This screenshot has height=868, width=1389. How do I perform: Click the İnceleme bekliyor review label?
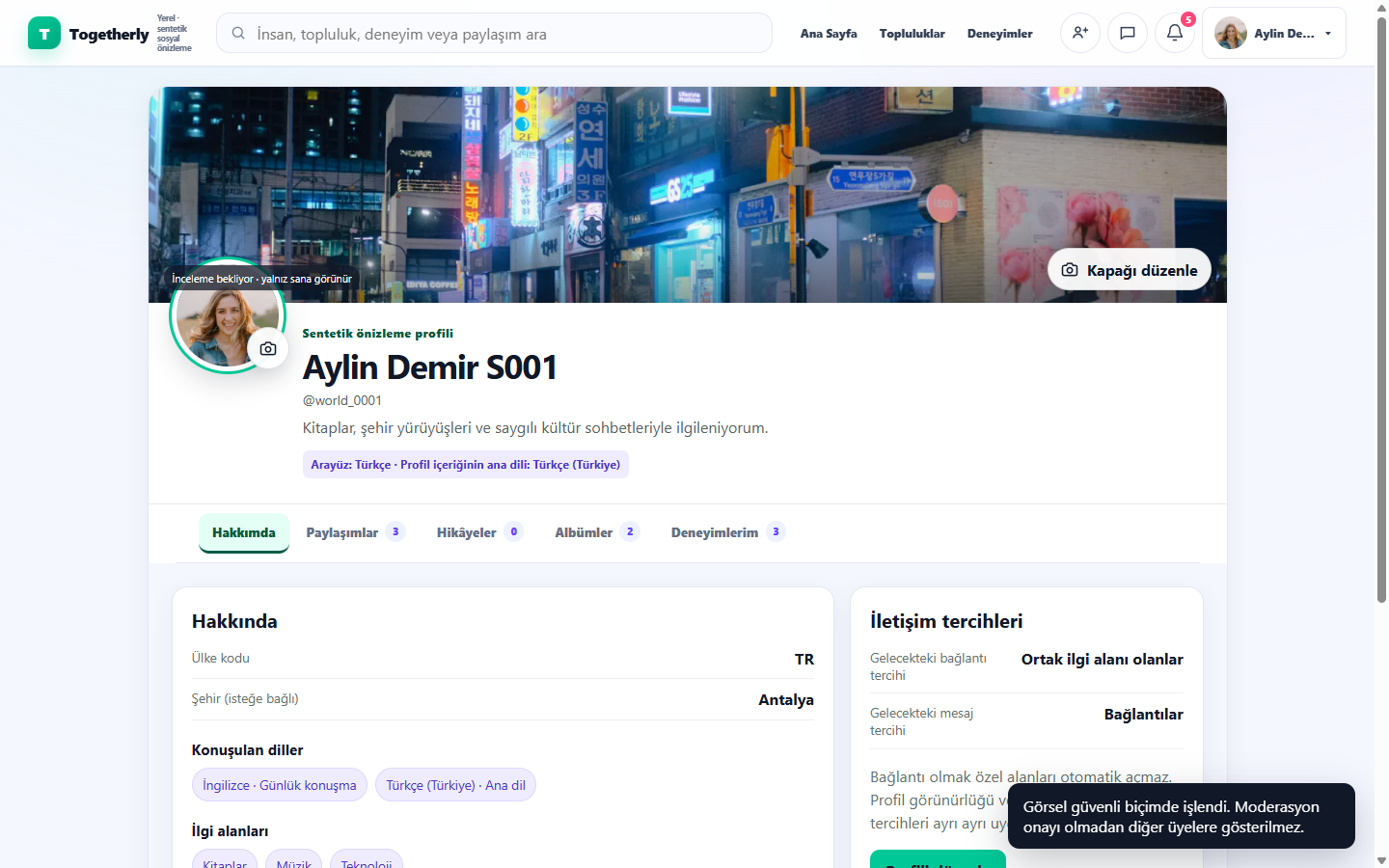click(262, 279)
